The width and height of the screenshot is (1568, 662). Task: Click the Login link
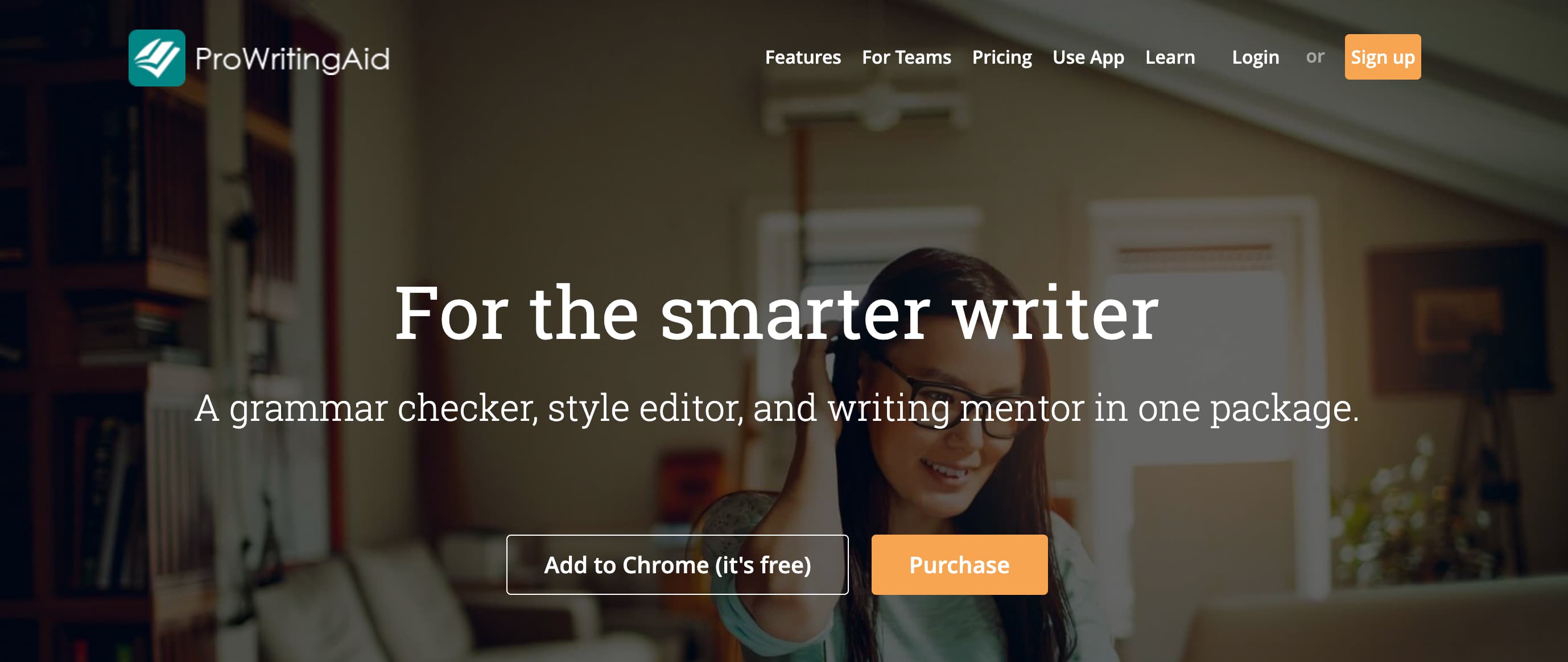coord(1255,57)
